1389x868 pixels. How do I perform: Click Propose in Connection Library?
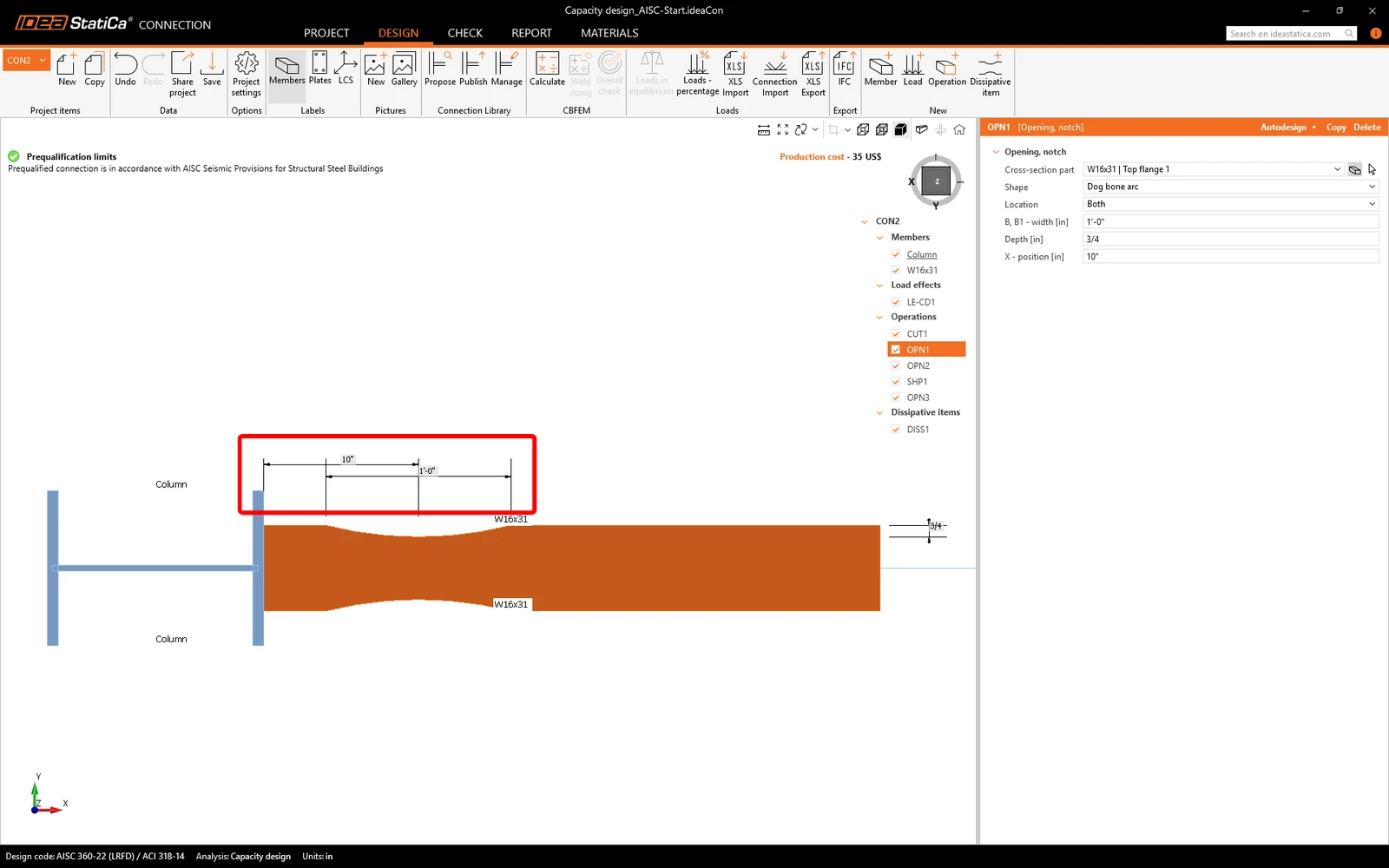pos(440,69)
